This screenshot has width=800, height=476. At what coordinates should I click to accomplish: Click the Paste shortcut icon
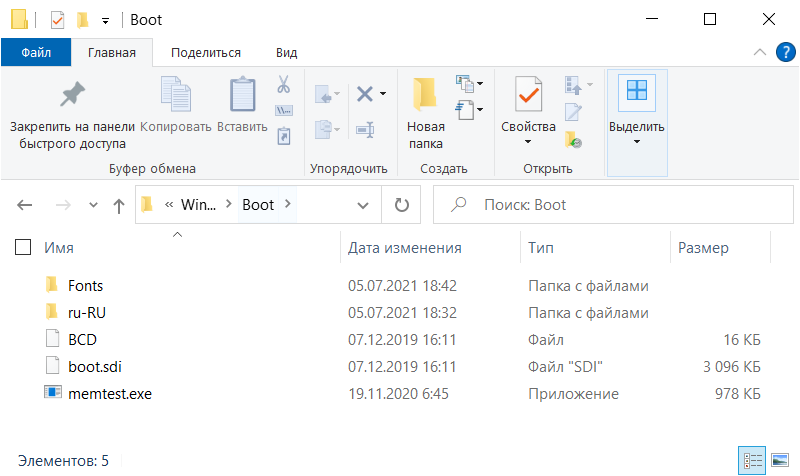[x=284, y=136]
